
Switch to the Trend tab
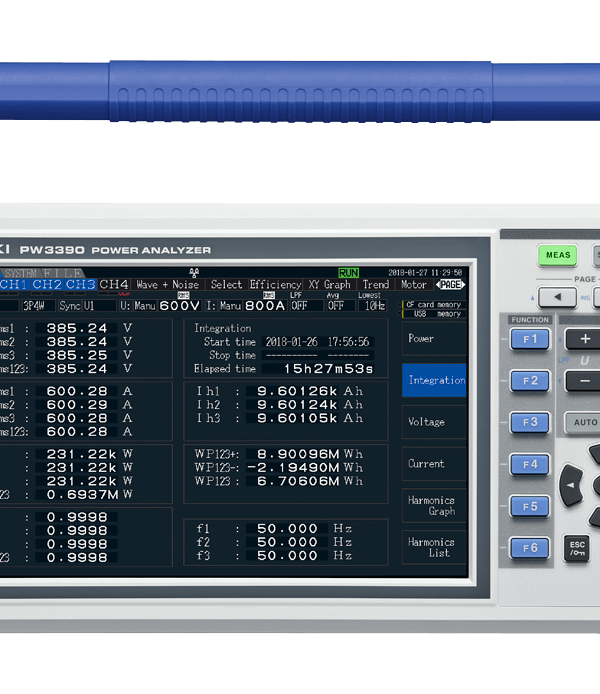point(376,285)
